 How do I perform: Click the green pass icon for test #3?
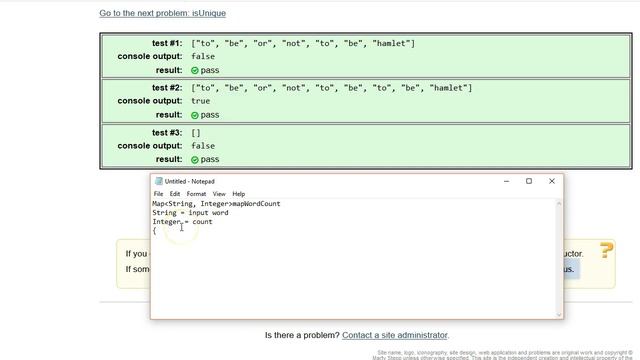tap(195, 160)
